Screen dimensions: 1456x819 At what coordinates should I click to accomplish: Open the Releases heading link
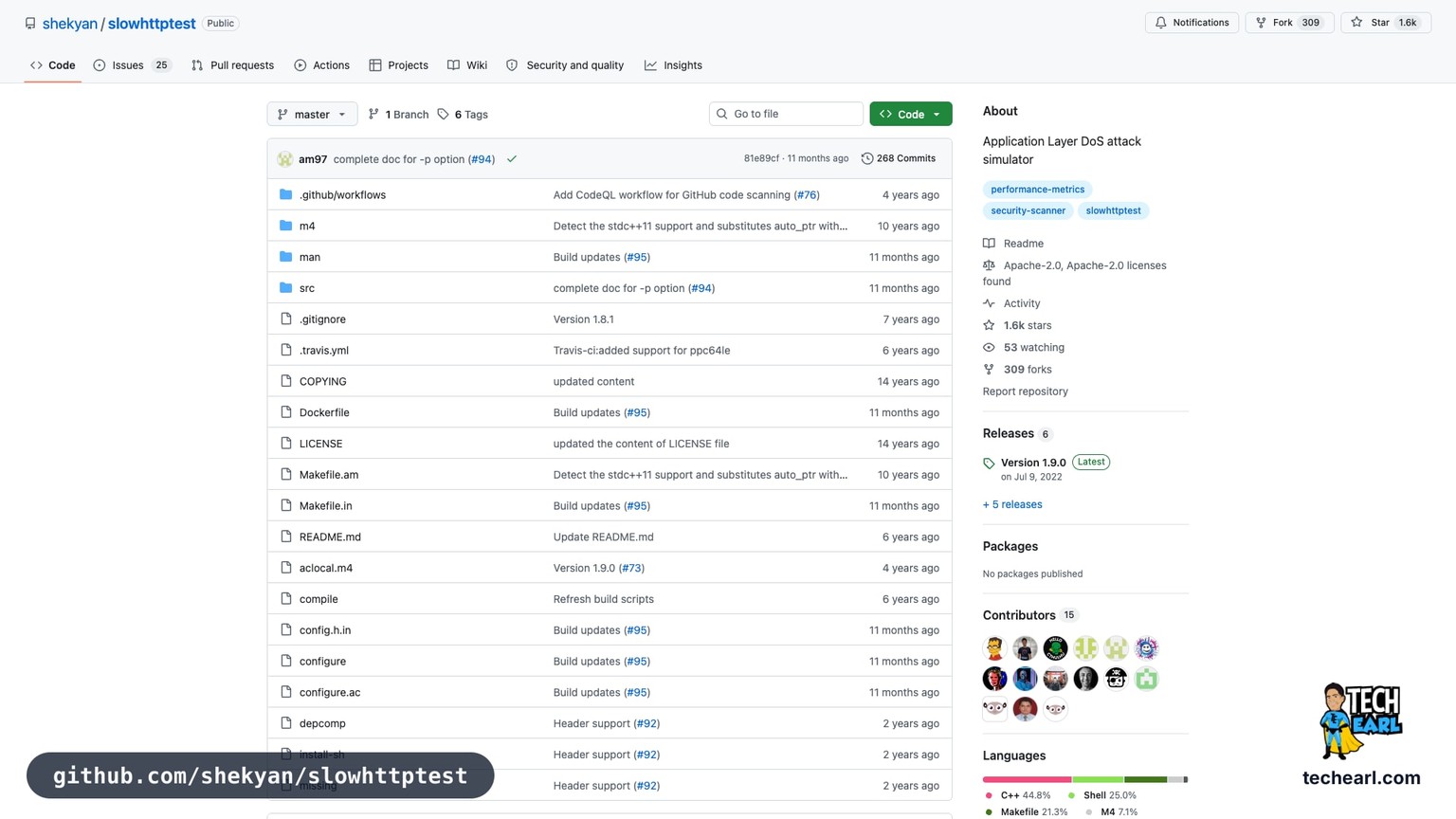click(x=1017, y=433)
